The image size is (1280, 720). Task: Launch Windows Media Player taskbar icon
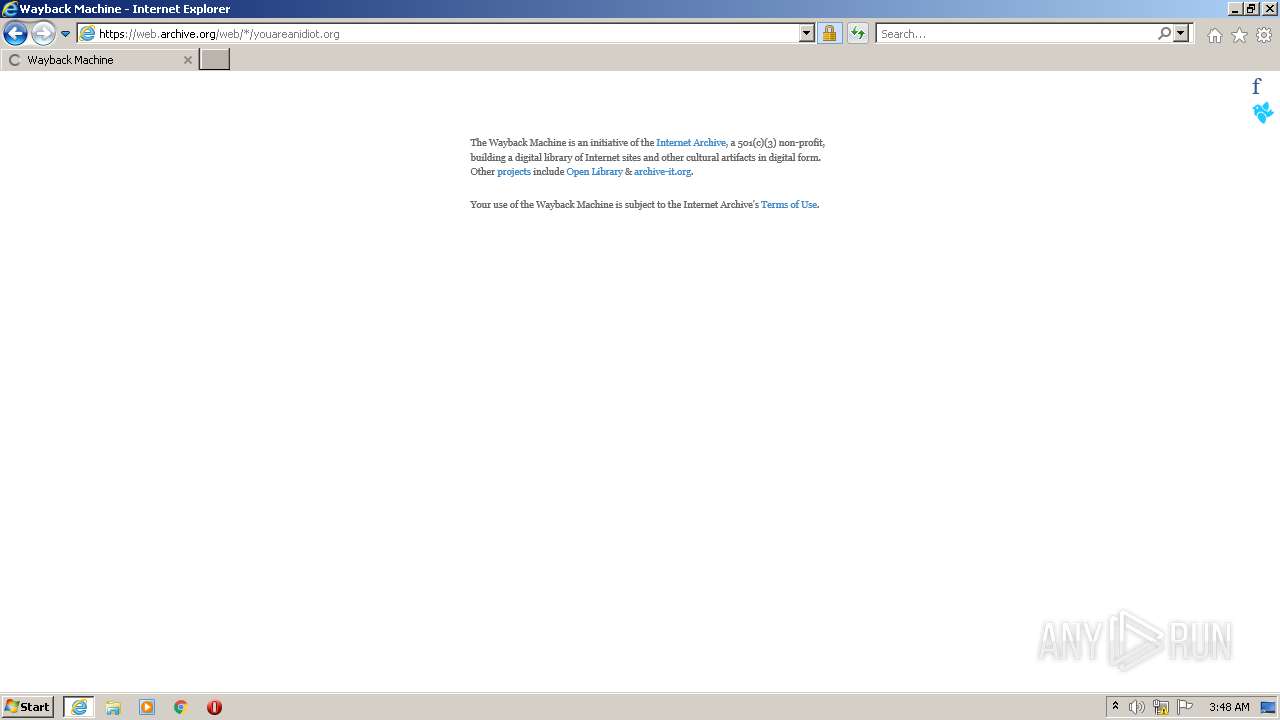(x=147, y=707)
